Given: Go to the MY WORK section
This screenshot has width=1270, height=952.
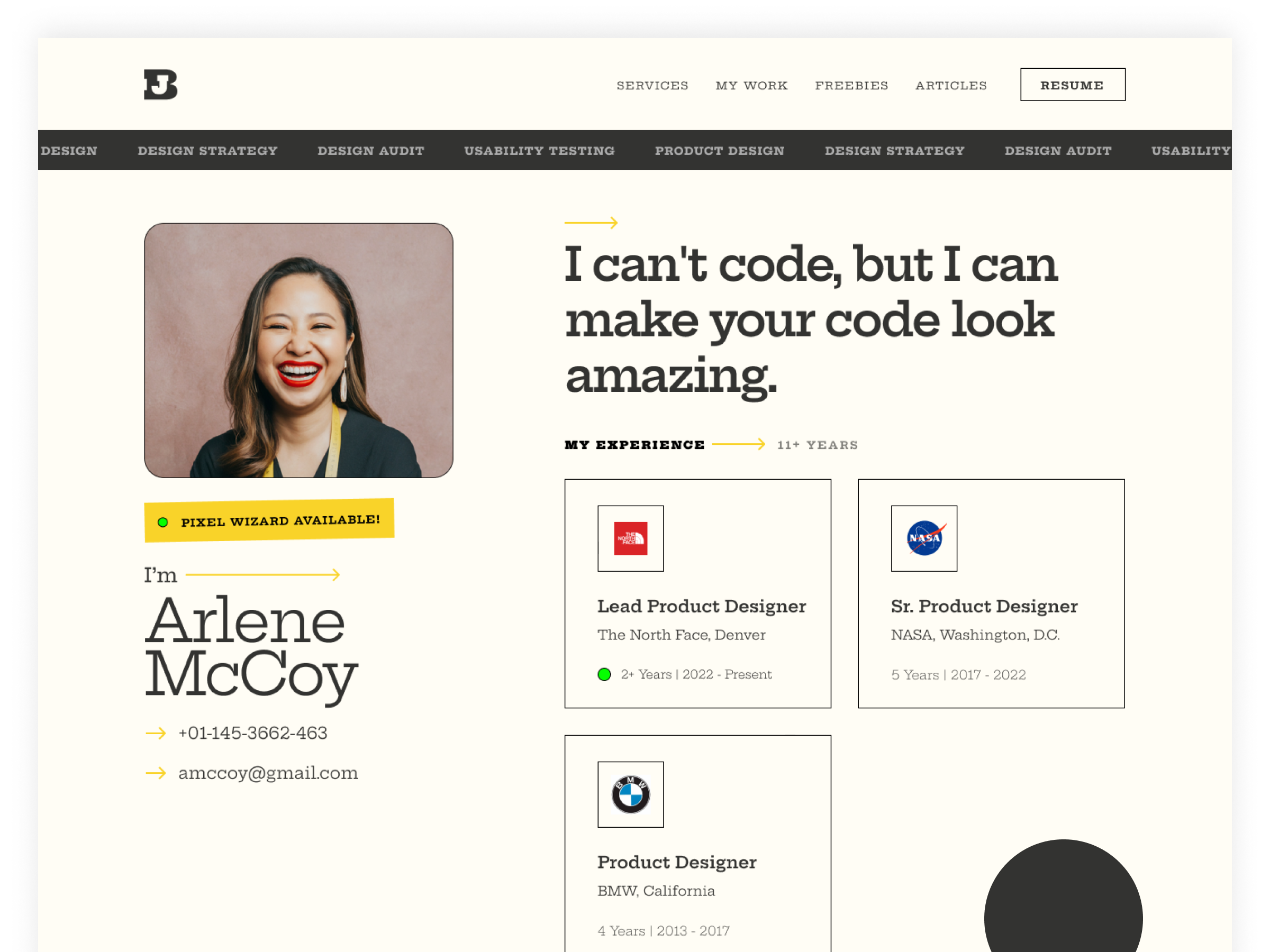Looking at the screenshot, I should 751,85.
